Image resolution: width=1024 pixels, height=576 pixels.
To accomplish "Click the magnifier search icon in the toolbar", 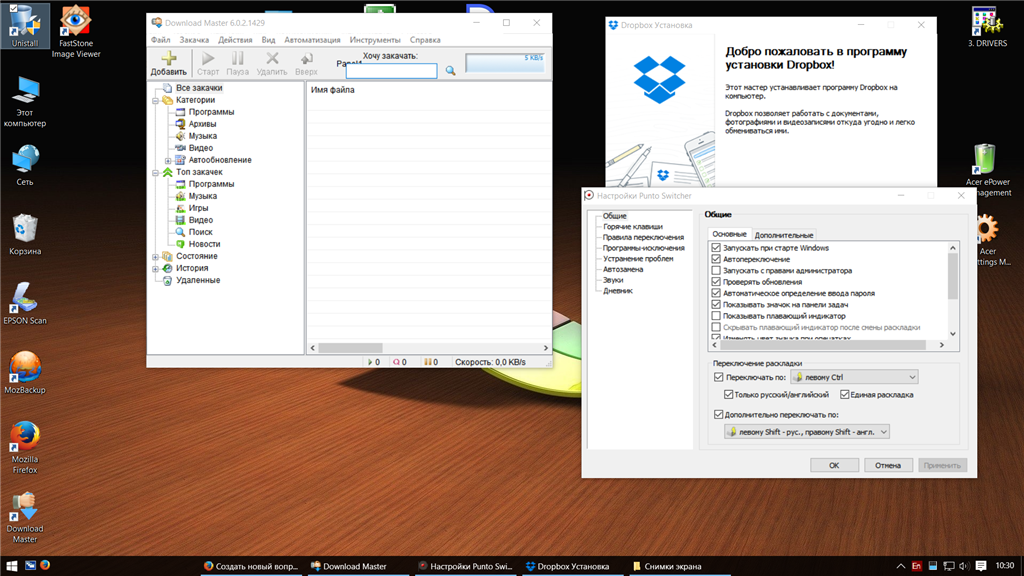I will [x=451, y=71].
